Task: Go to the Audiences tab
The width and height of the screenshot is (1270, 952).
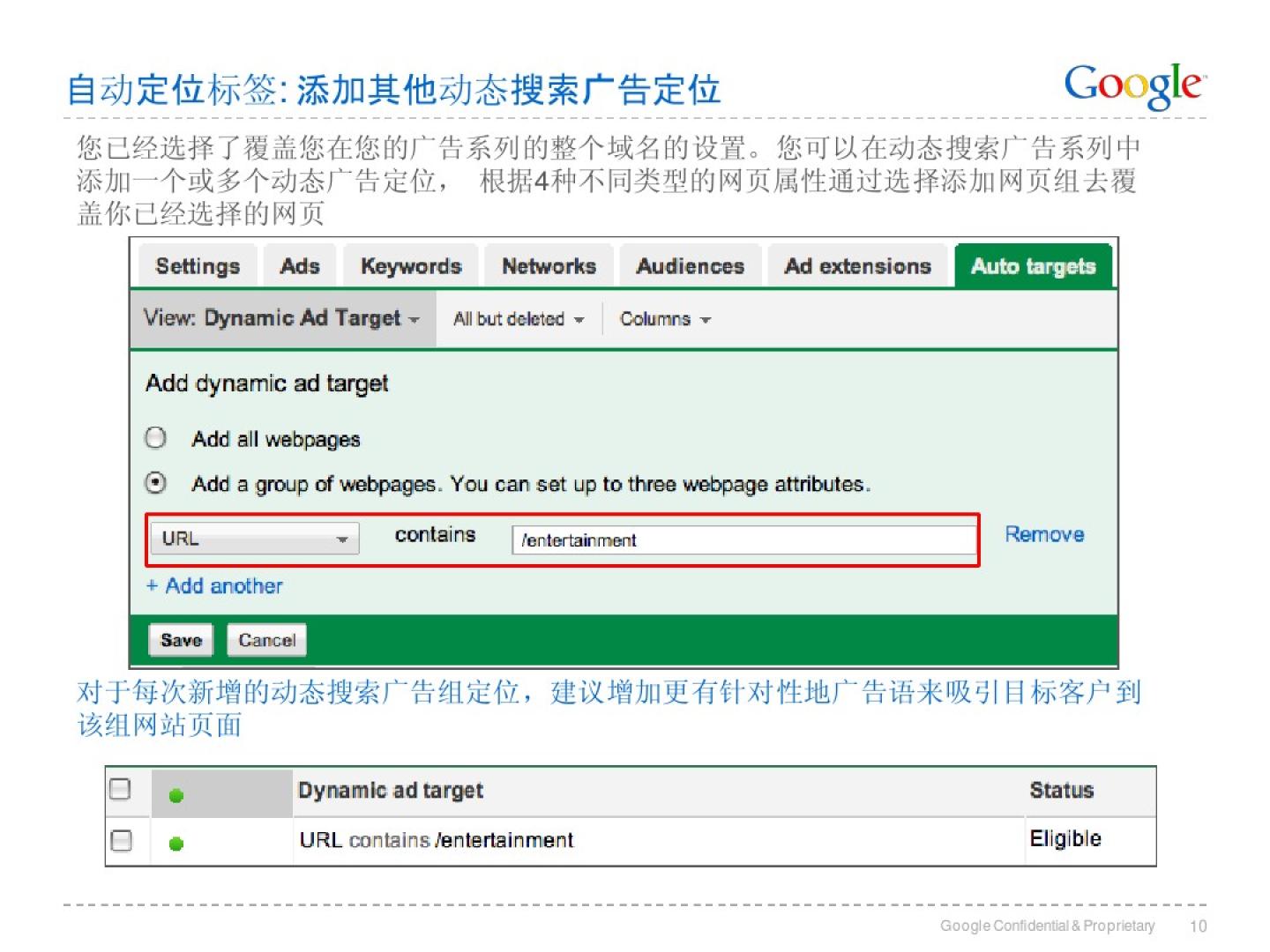Action: [x=690, y=266]
